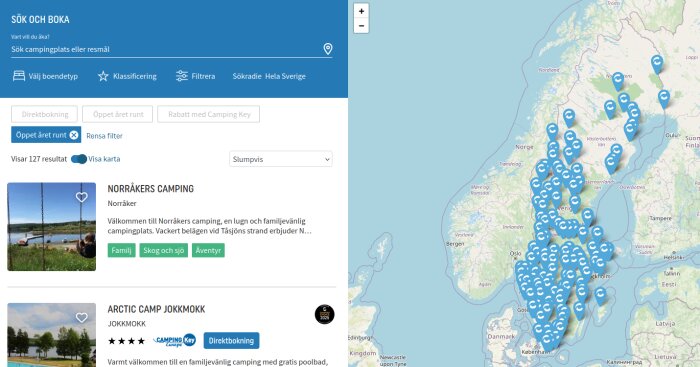Click the black round award badge icon
The height and width of the screenshot is (367, 700).
[325, 314]
